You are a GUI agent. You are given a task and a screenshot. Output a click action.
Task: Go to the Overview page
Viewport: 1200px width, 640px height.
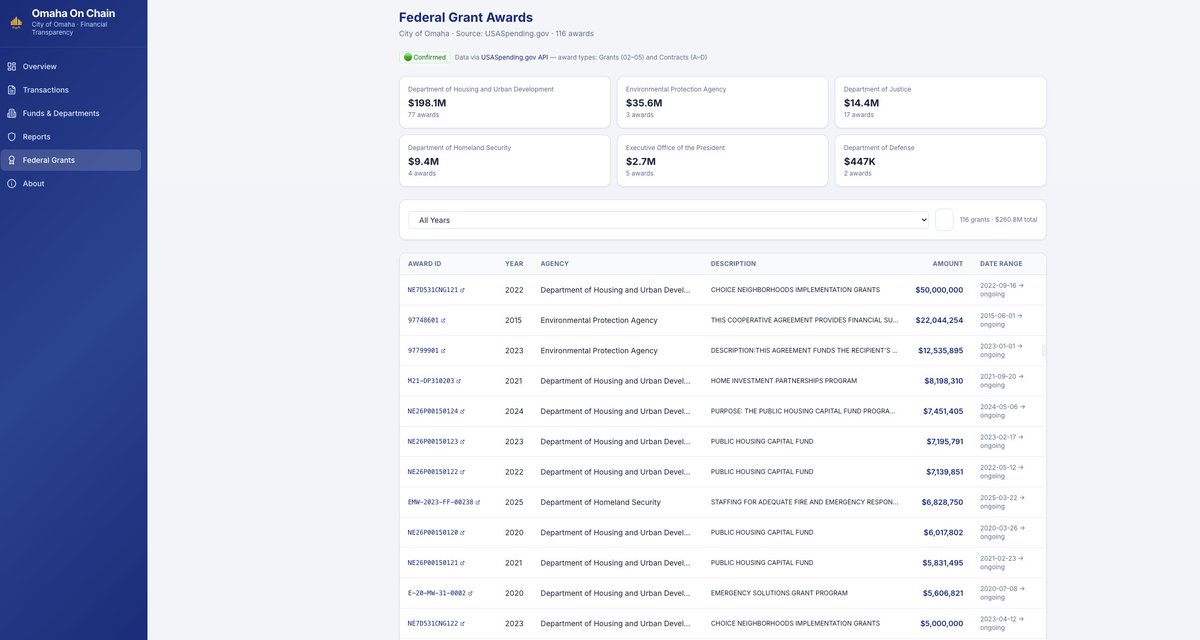click(70, 66)
